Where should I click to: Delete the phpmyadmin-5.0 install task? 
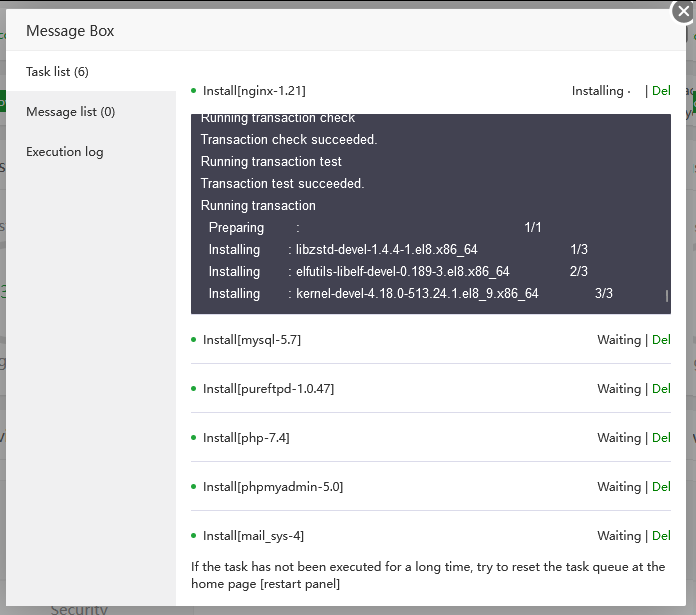coord(661,487)
